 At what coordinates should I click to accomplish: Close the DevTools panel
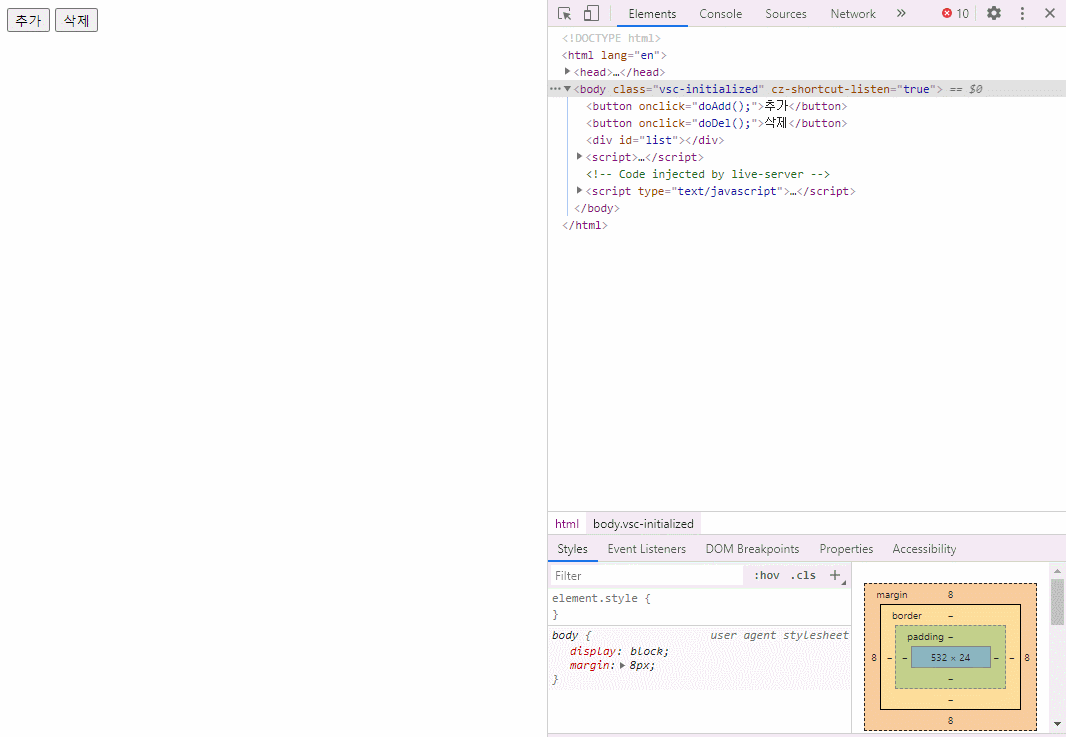coord(1050,14)
